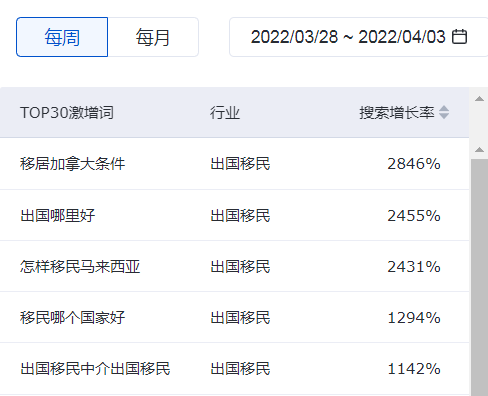
Task: Open keyword 出国移民中介出国移民
Action: tap(95, 369)
